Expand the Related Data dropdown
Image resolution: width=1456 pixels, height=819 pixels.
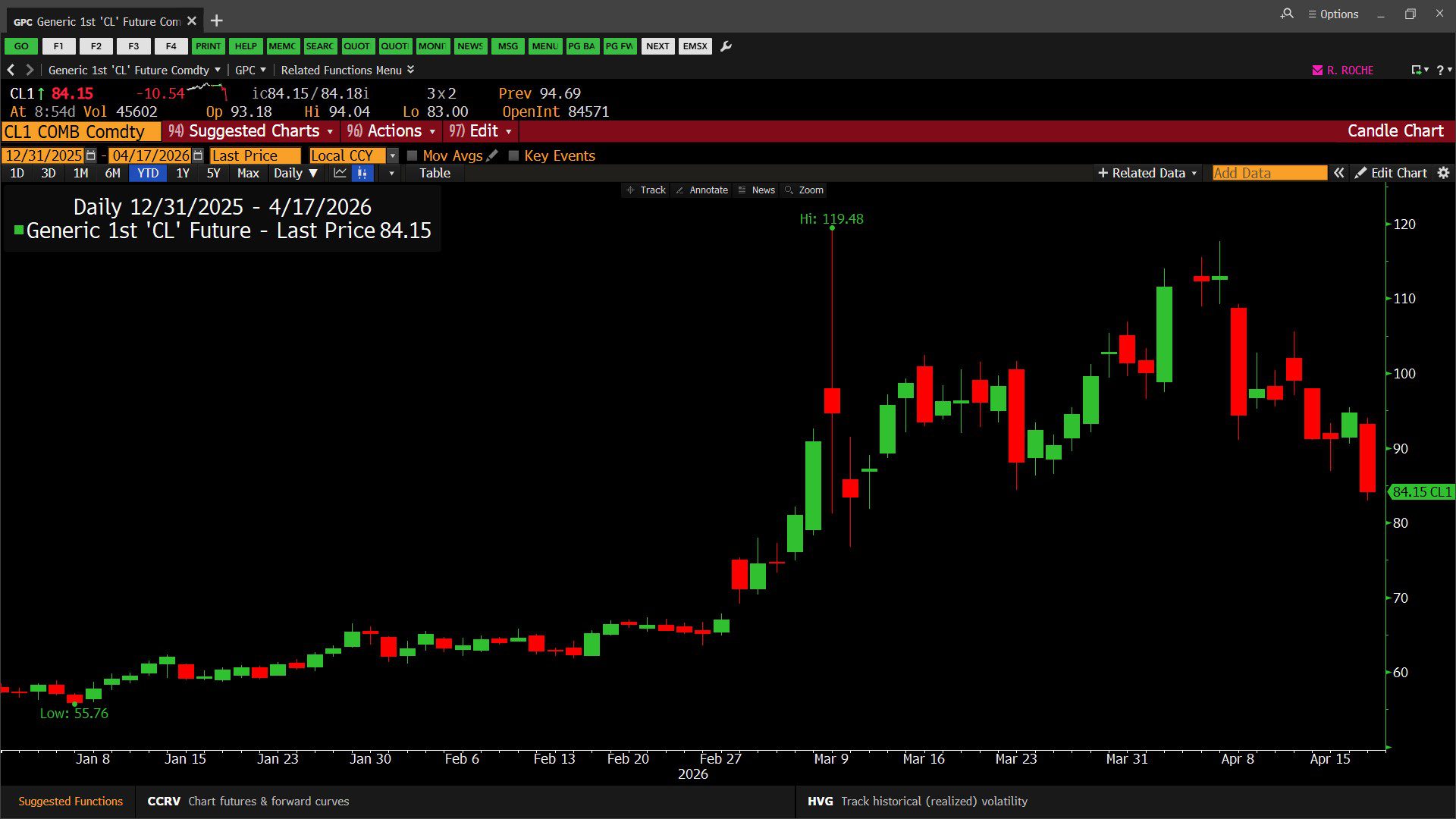click(x=1147, y=173)
